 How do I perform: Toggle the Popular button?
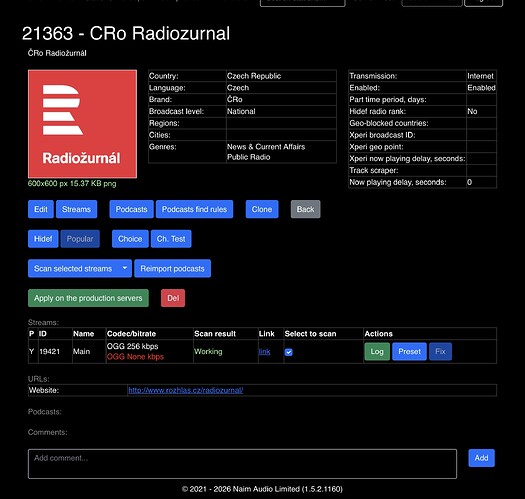[x=80, y=239]
